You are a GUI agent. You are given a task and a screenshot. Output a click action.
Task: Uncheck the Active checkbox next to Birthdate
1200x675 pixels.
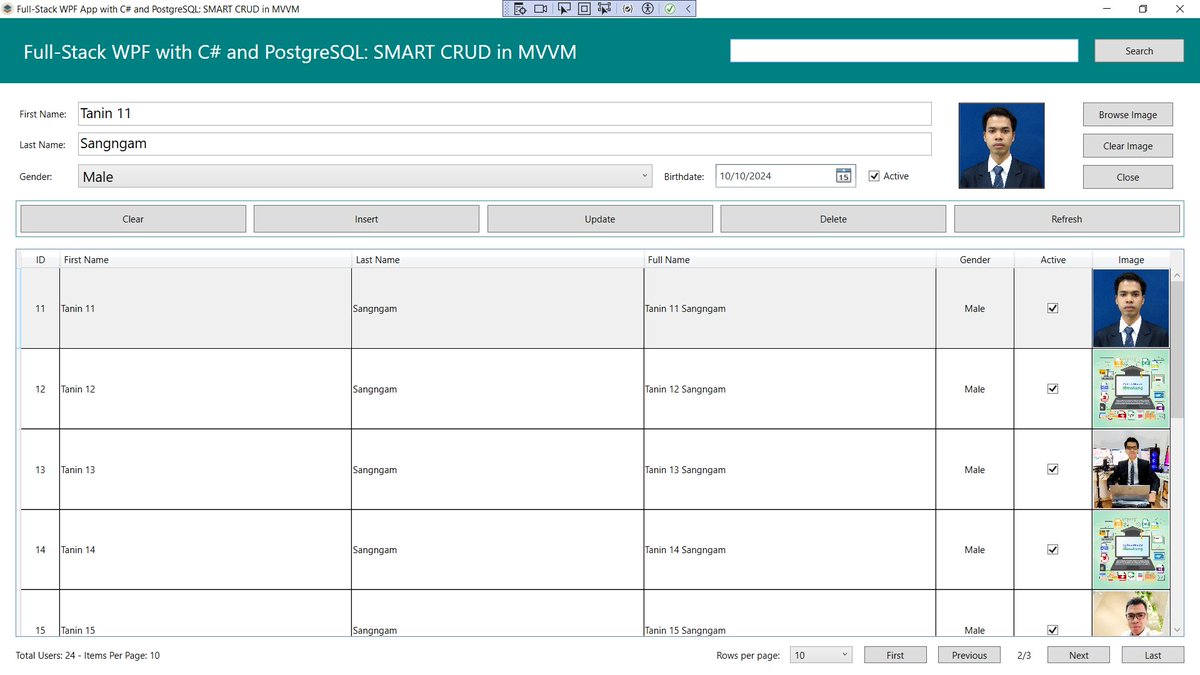pyautogui.click(x=874, y=175)
